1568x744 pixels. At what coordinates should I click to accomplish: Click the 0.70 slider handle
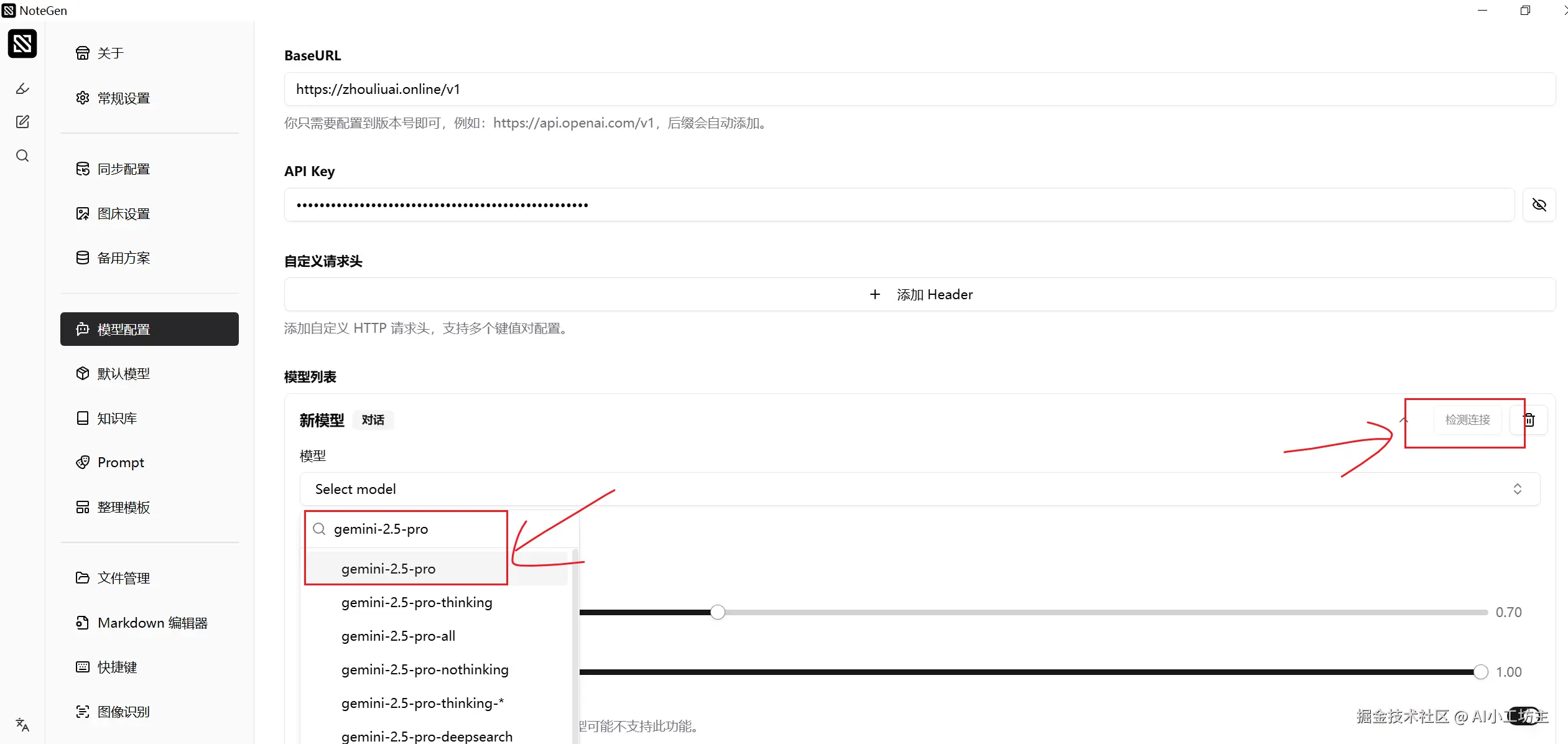click(718, 612)
